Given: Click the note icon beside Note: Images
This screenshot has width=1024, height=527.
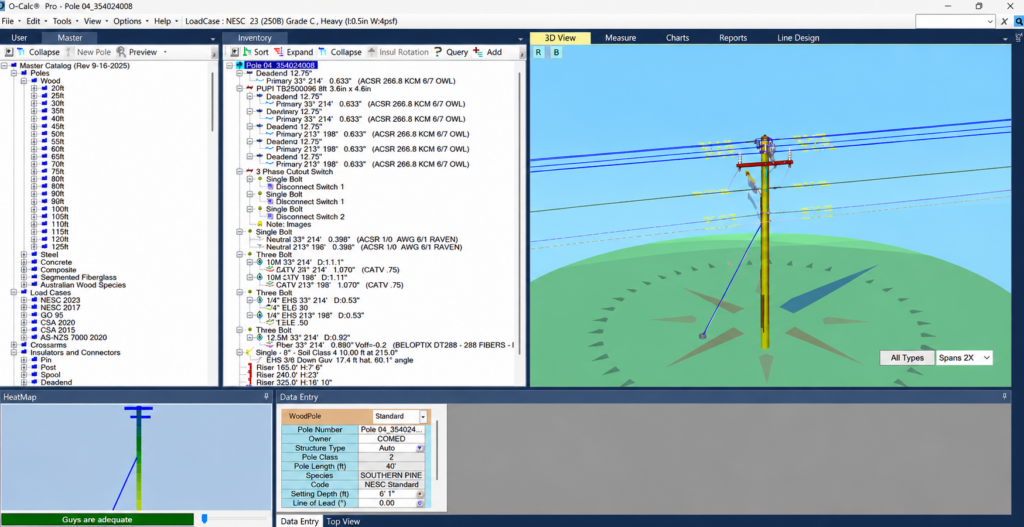Looking at the screenshot, I should [x=259, y=224].
